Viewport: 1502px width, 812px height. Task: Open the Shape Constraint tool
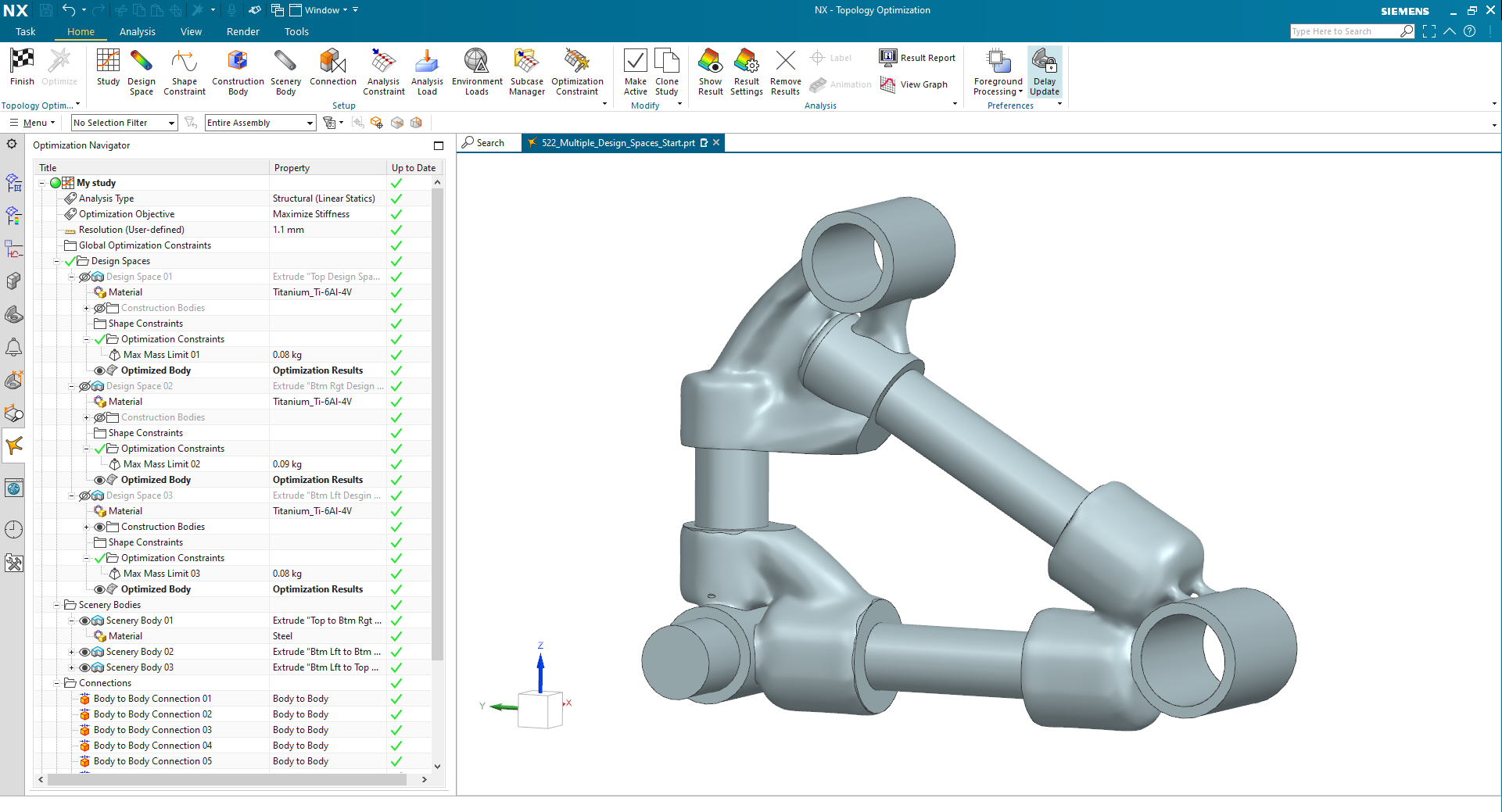click(184, 72)
